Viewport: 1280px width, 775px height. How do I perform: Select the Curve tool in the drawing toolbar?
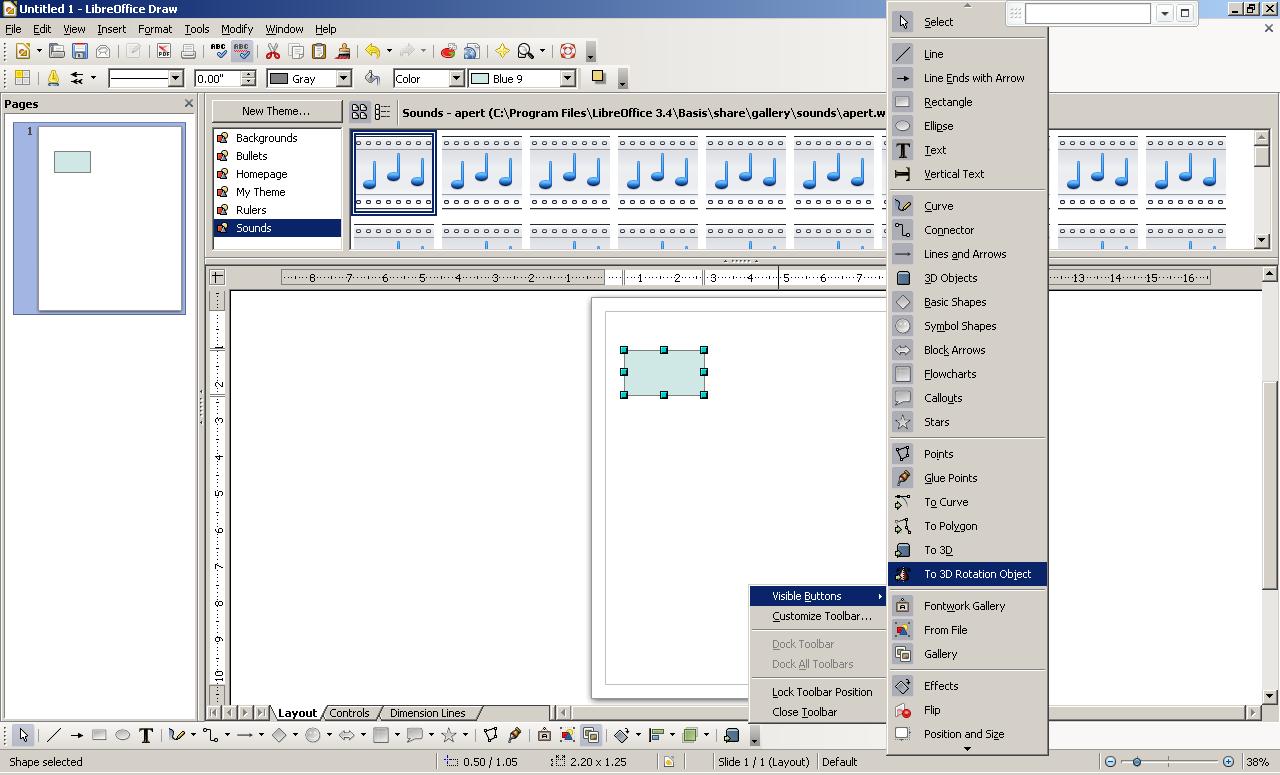pos(177,735)
